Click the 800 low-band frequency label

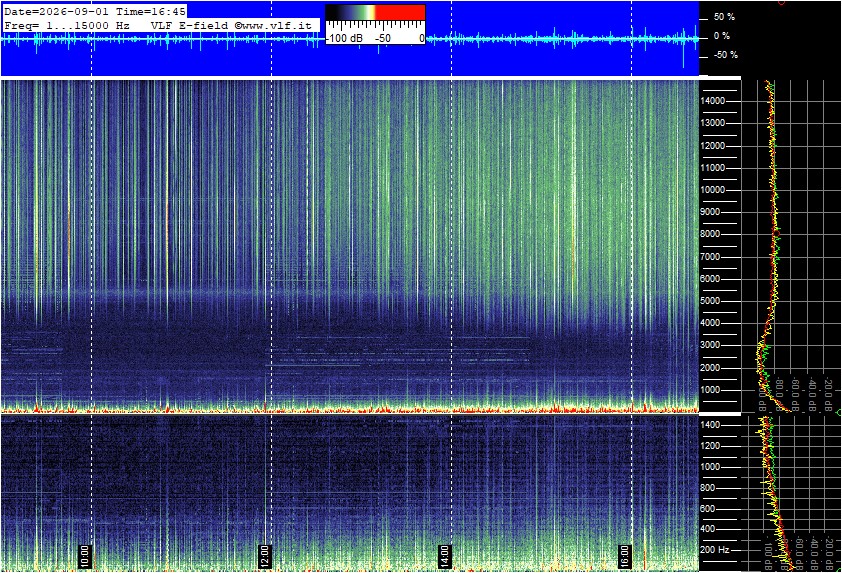tap(708, 488)
